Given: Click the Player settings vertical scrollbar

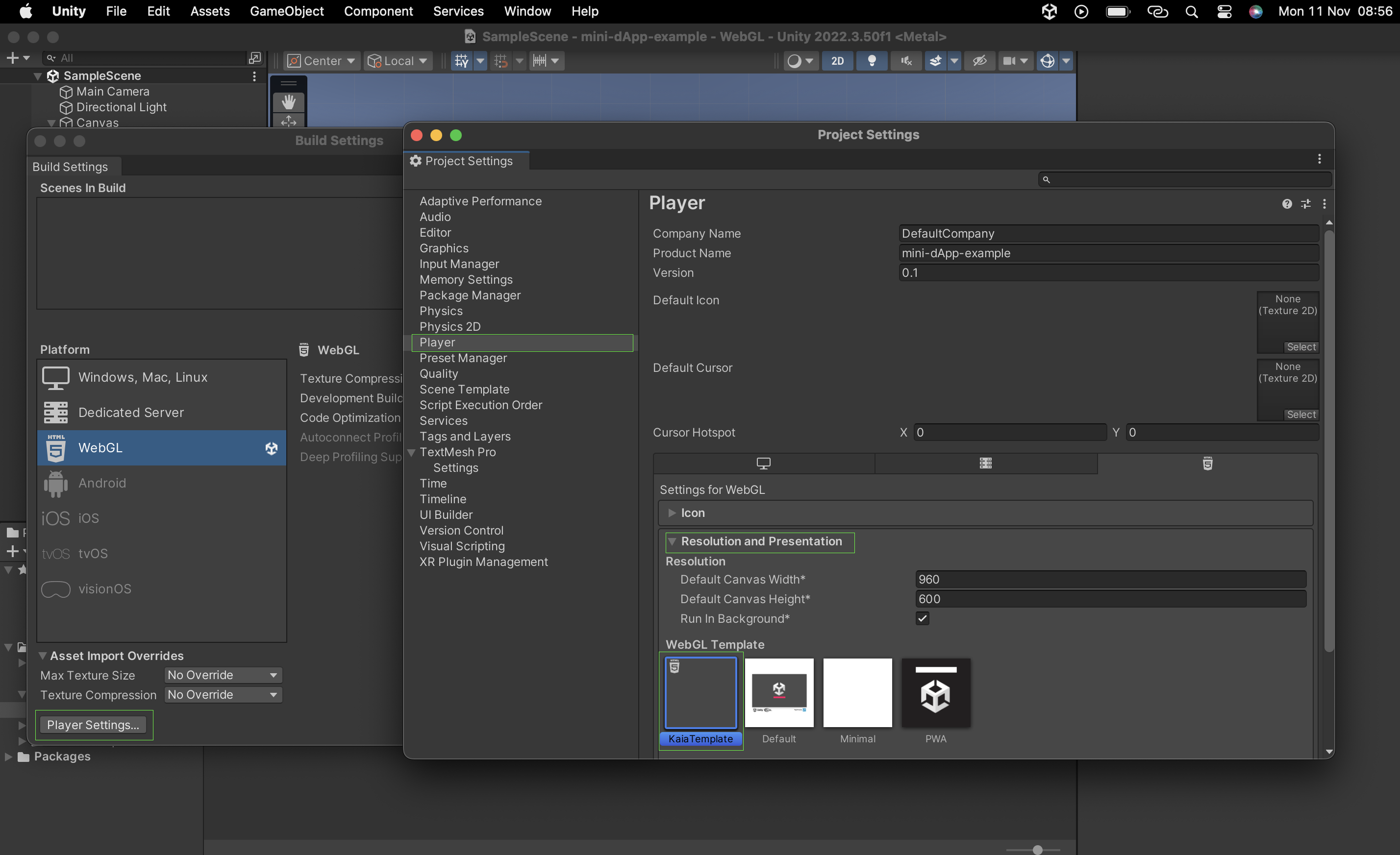Looking at the screenshot, I should pyautogui.click(x=1328, y=440).
